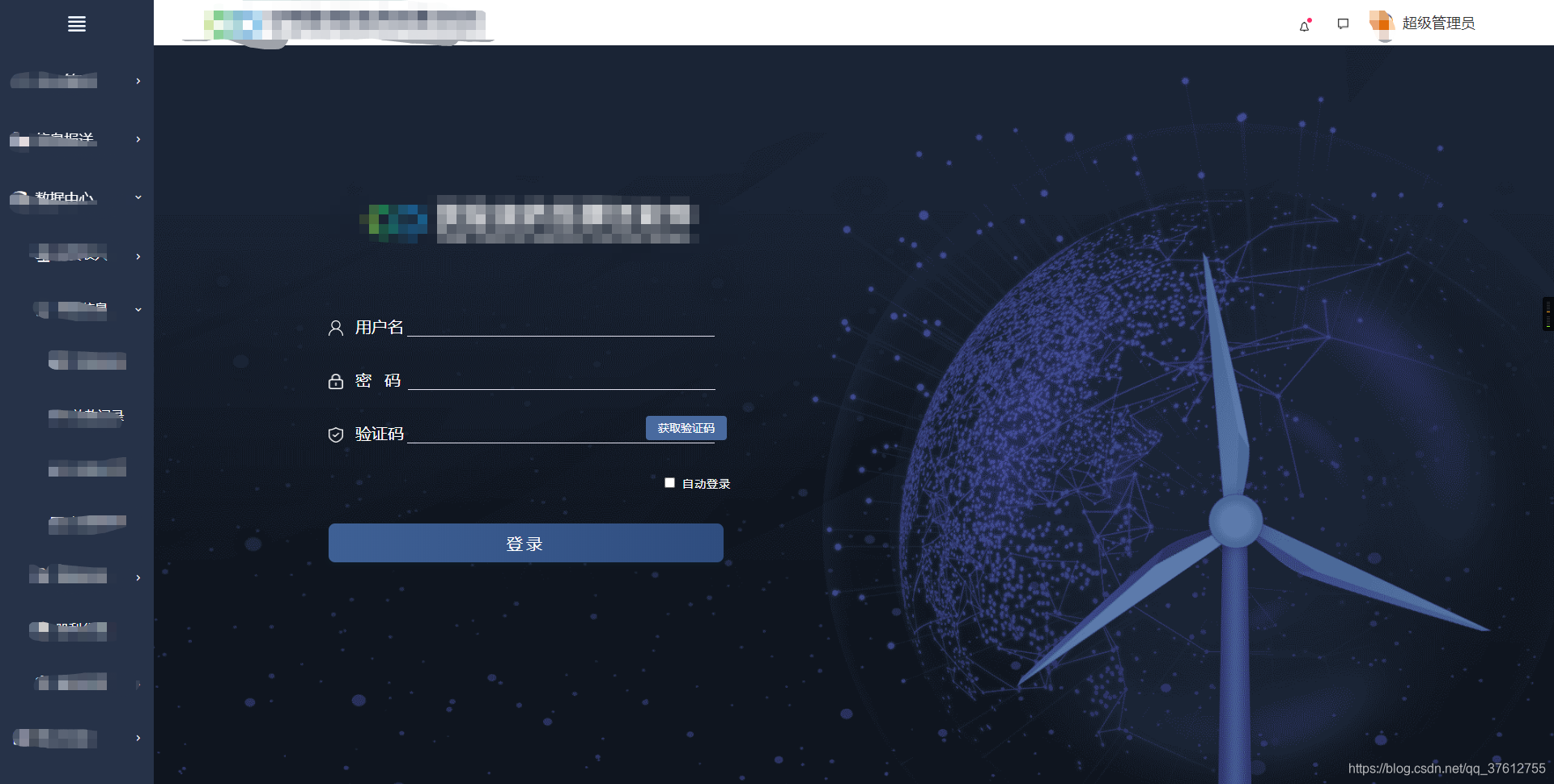Viewport: 1554px width, 784px height.
Task: Open notifications bell icon
Action: click(x=1305, y=25)
